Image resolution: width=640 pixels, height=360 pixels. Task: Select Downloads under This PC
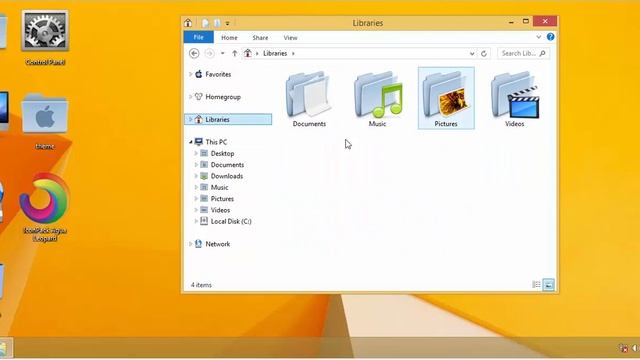pyautogui.click(x=227, y=176)
